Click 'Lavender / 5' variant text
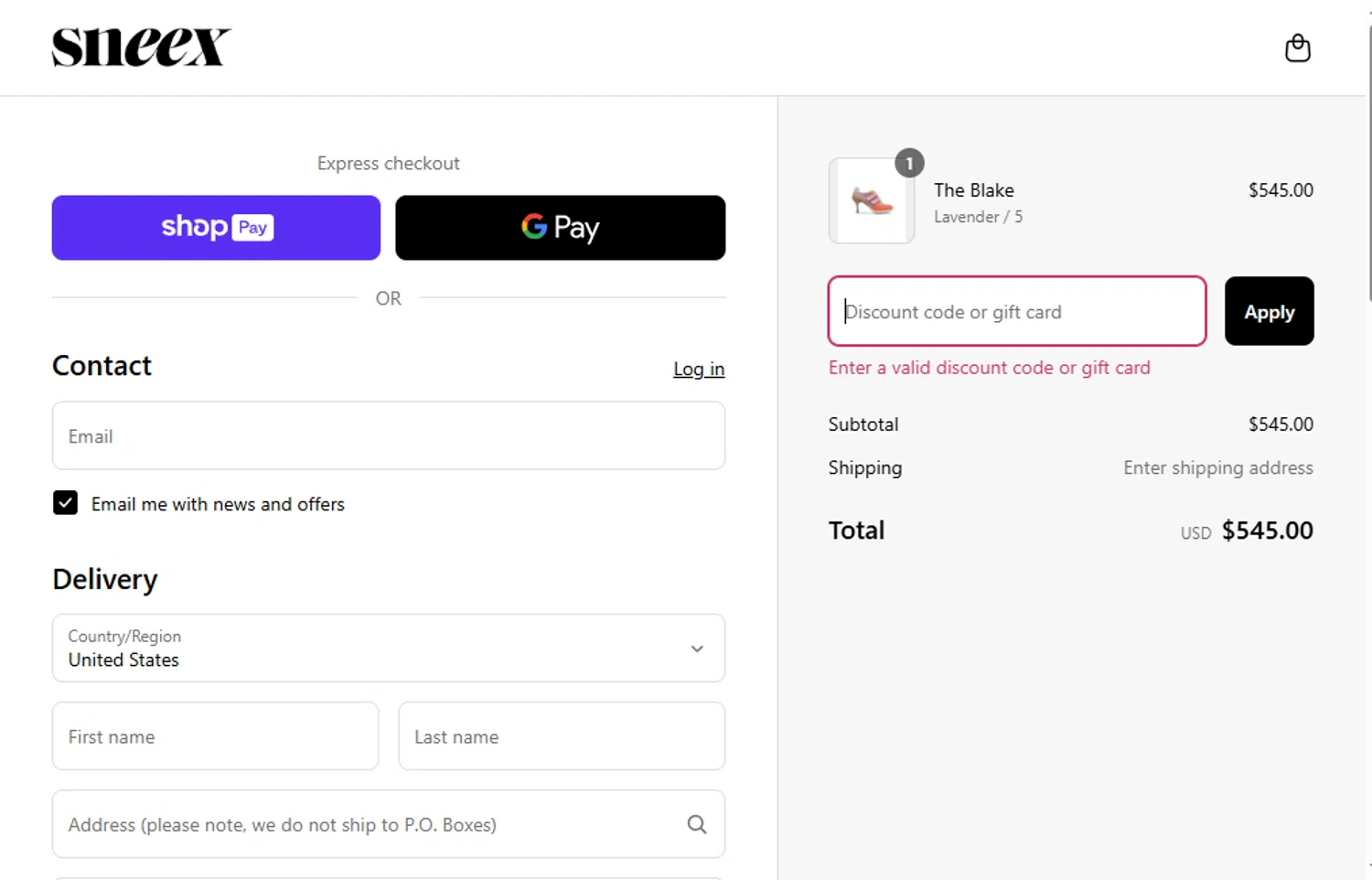The height and width of the screenshot is (880, 1372). tap(978, 217)
